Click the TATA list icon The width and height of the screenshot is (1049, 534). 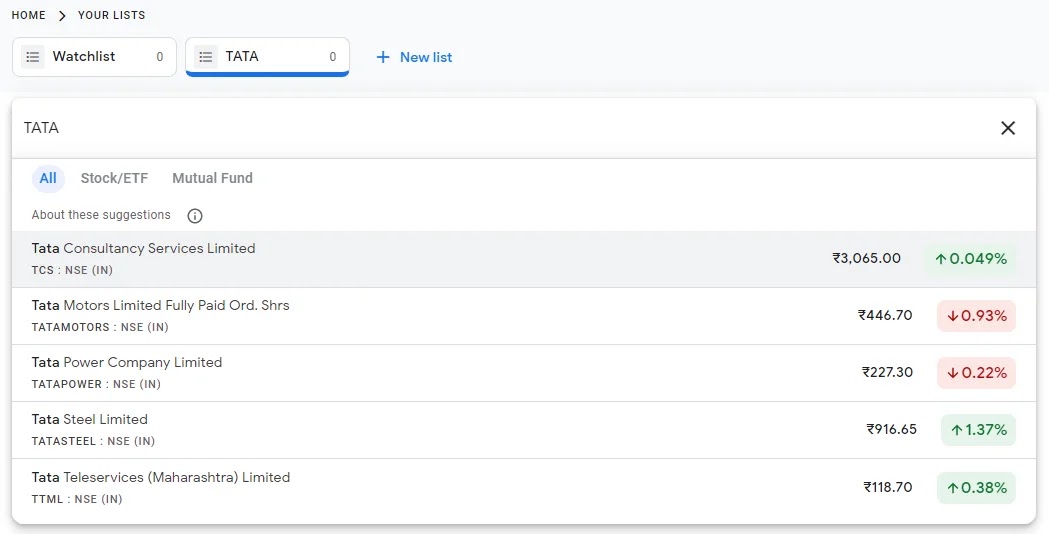(206, 57)
